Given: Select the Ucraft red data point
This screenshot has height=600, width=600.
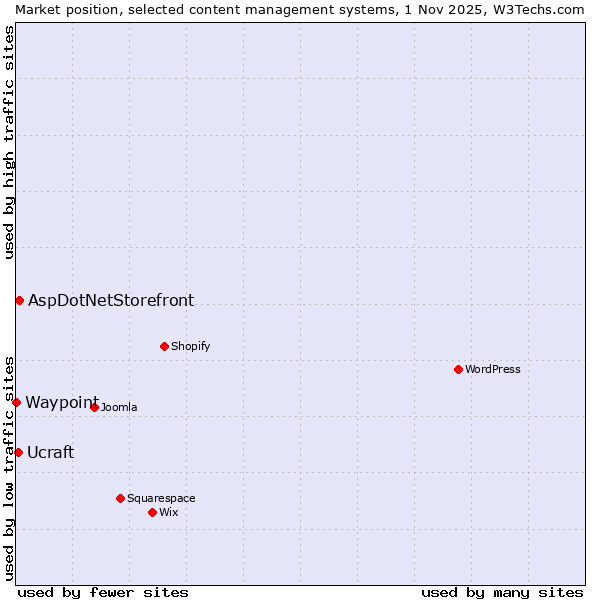Looking at the screenshot, I should (x=18, y=452).
